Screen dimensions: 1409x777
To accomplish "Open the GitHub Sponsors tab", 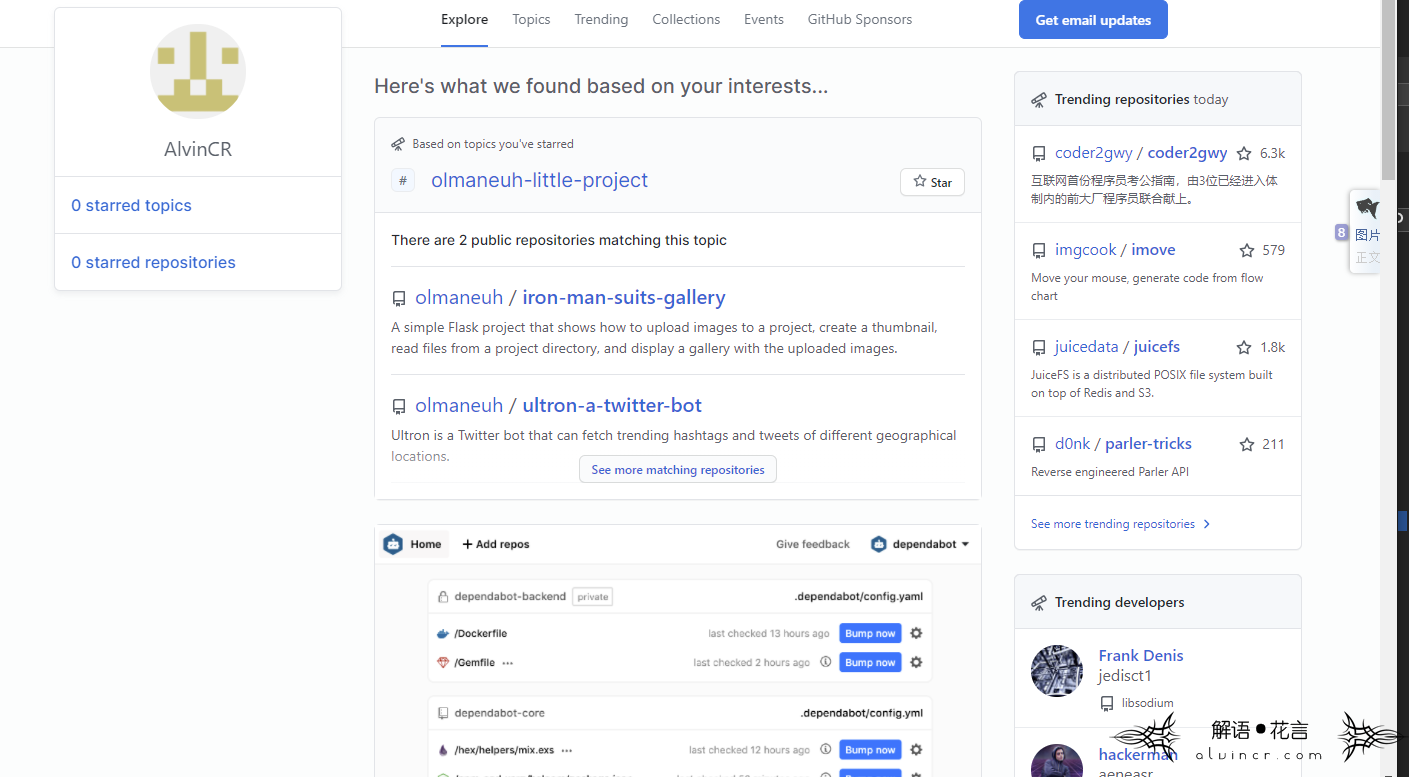I will tap(860, 19).
